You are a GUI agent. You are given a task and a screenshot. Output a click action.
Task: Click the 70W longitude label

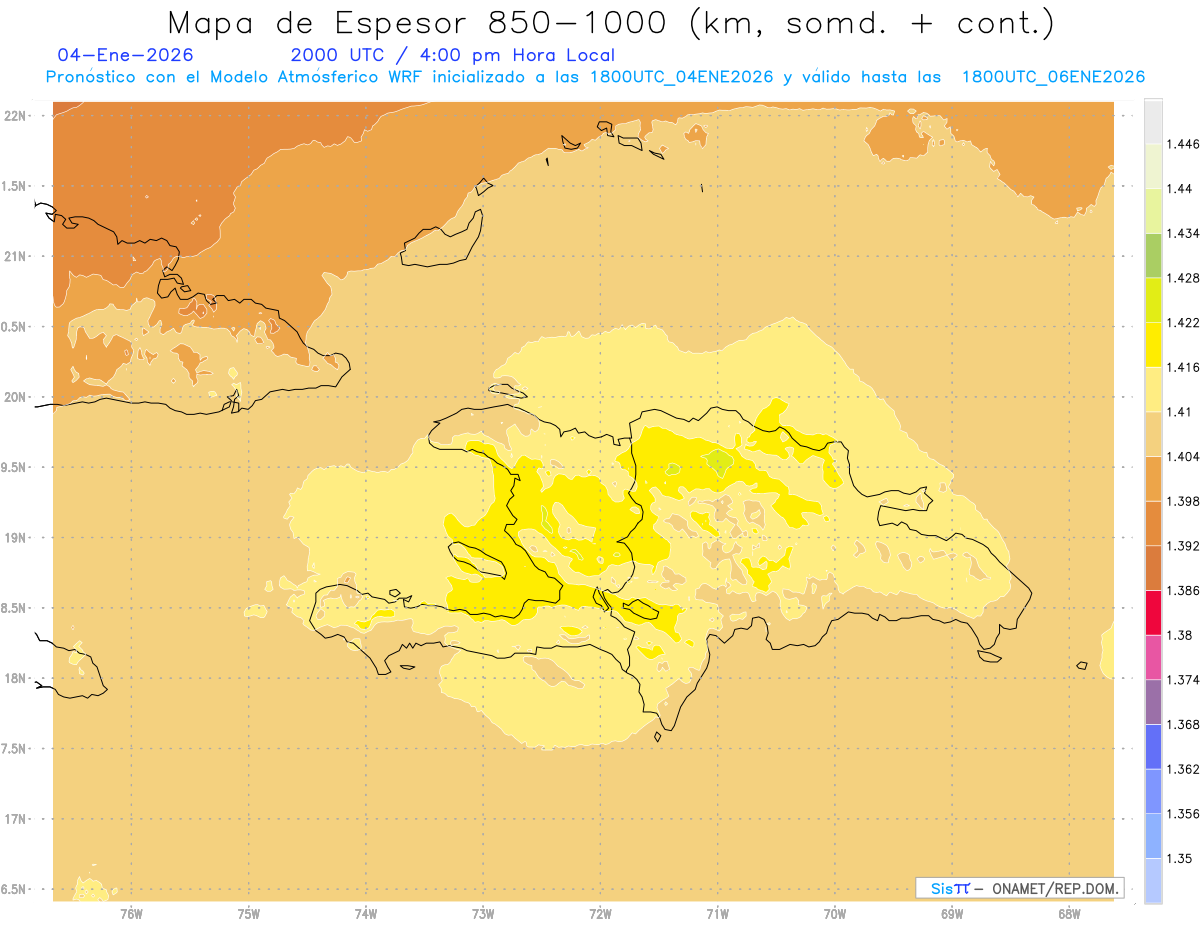point(835,913)
